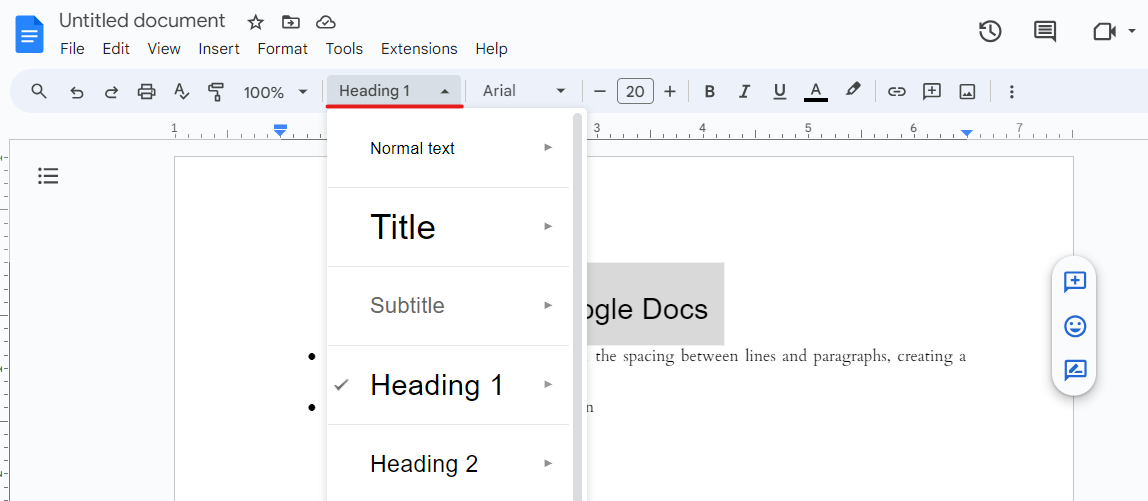Screen dimensions: 1148x501
Task: Toggle bold formatting
Action: (709, 91)
